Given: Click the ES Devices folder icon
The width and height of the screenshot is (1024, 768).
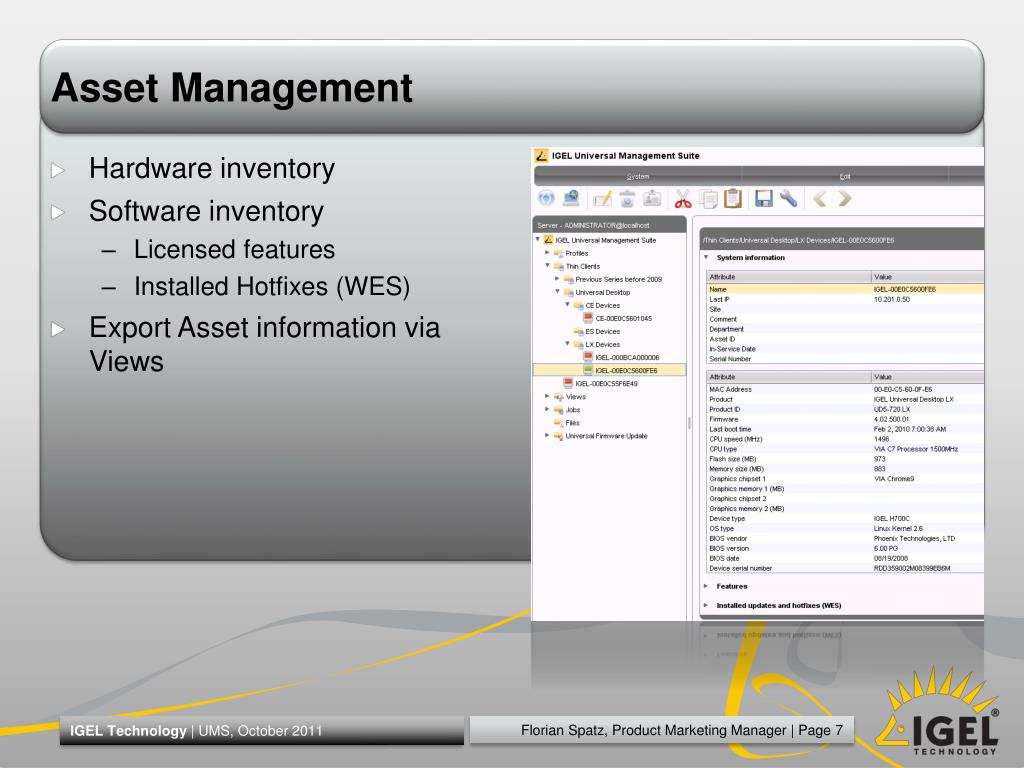Looking at the screenshot, I should point(578,331).
